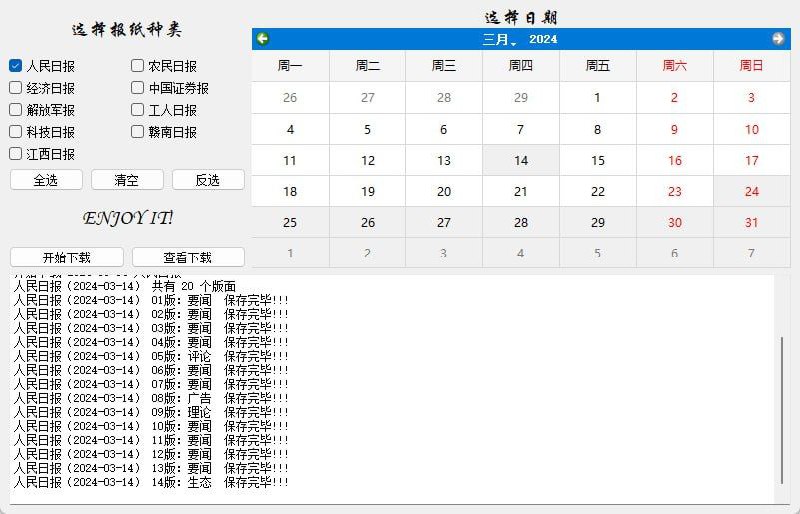Choose March 11 on the calendar

point(290,160)
